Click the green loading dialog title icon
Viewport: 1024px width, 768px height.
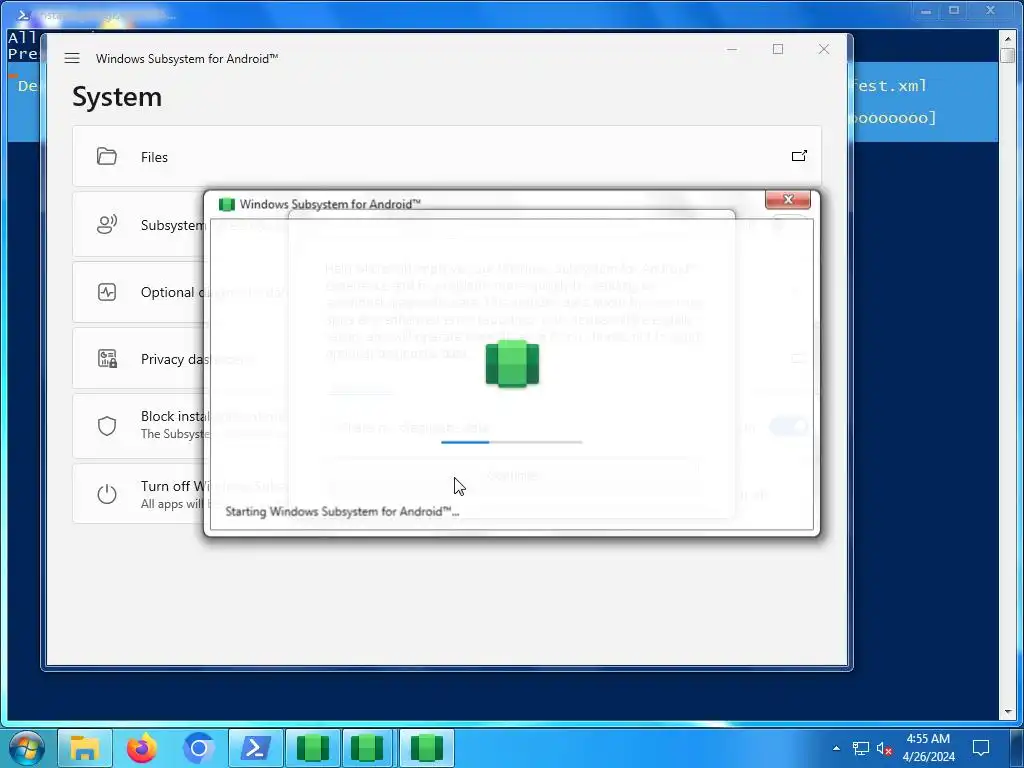click(227, 204)
